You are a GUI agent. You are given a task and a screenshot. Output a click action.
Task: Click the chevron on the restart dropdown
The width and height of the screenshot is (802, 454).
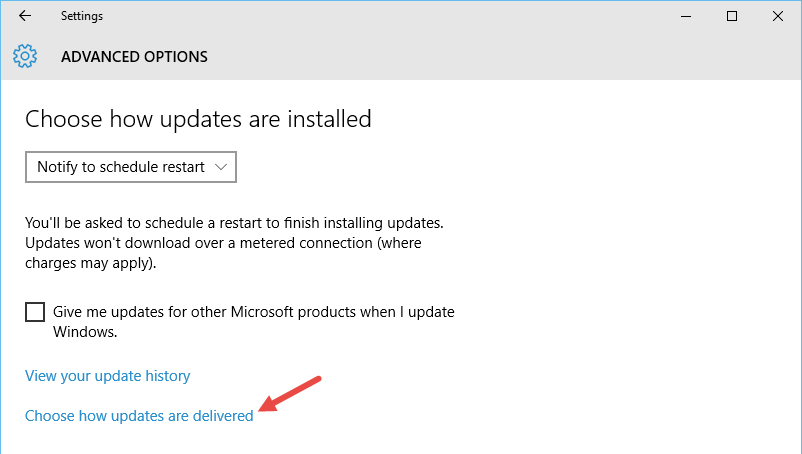click(x=221, y=167)
